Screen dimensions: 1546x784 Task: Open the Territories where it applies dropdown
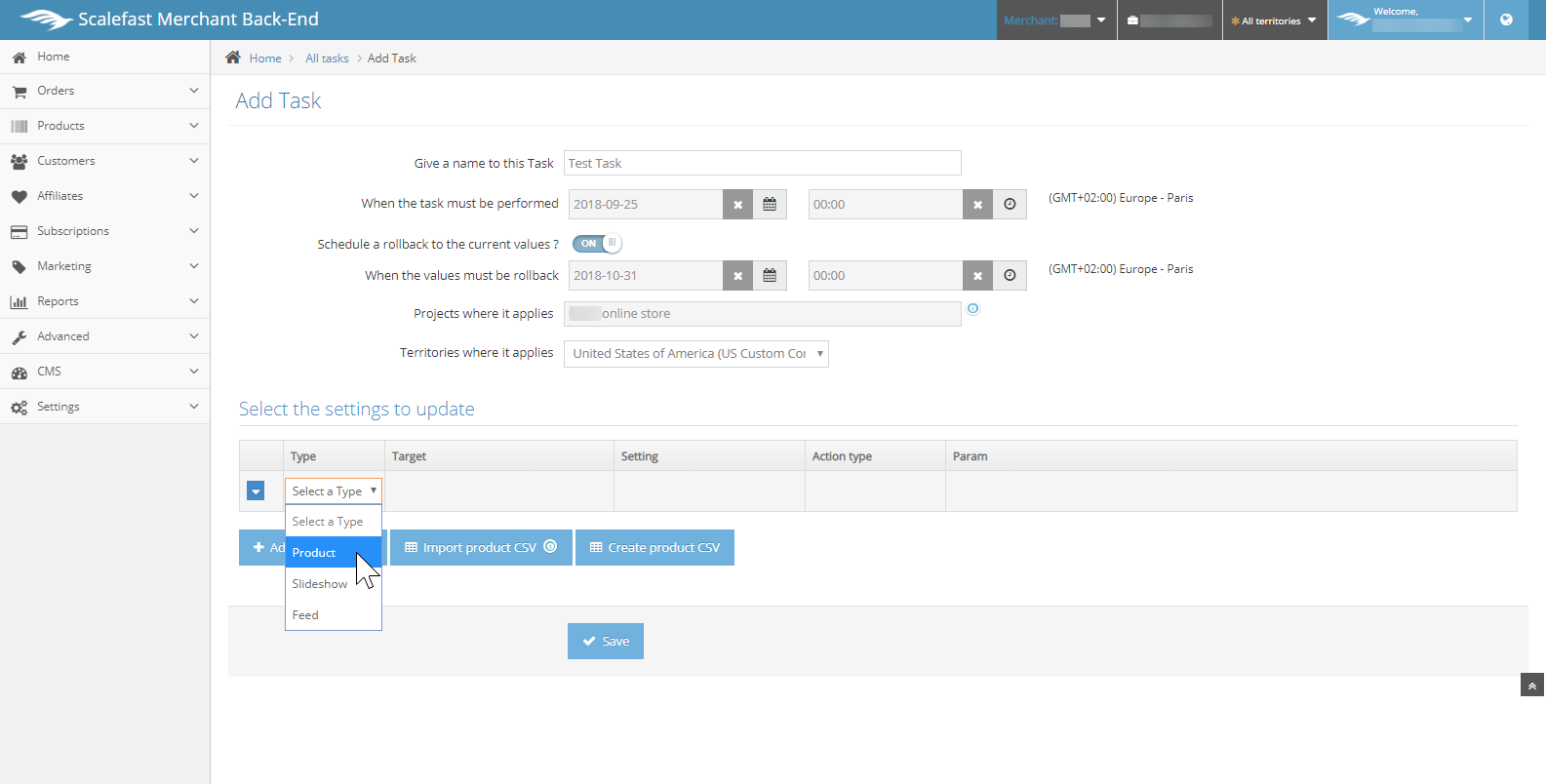coord(695,354)
